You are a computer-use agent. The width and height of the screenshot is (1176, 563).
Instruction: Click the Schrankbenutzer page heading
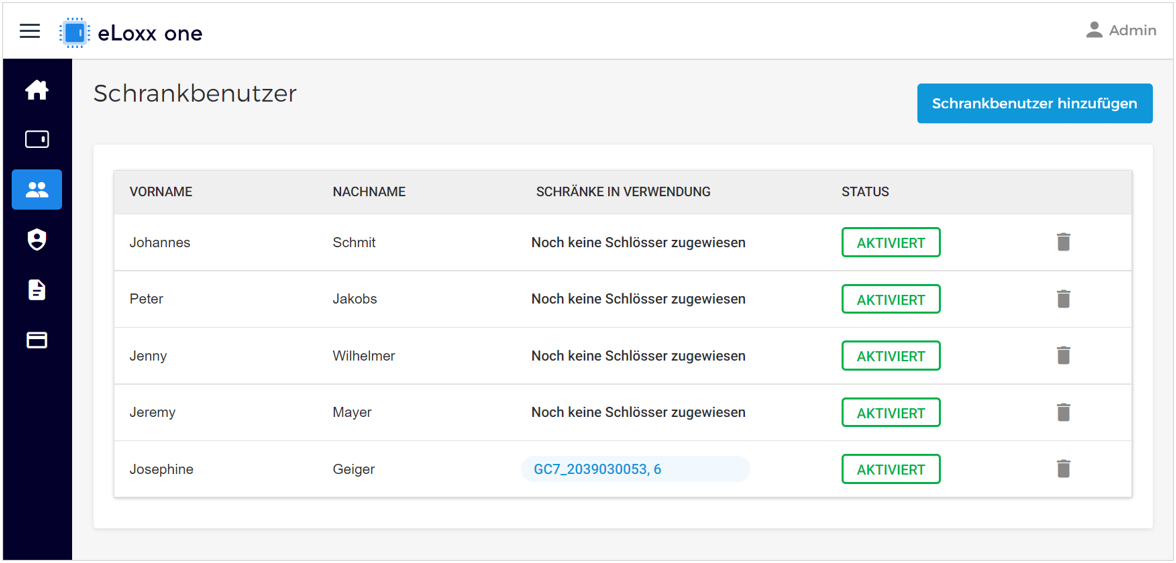[x=195, y=94]
